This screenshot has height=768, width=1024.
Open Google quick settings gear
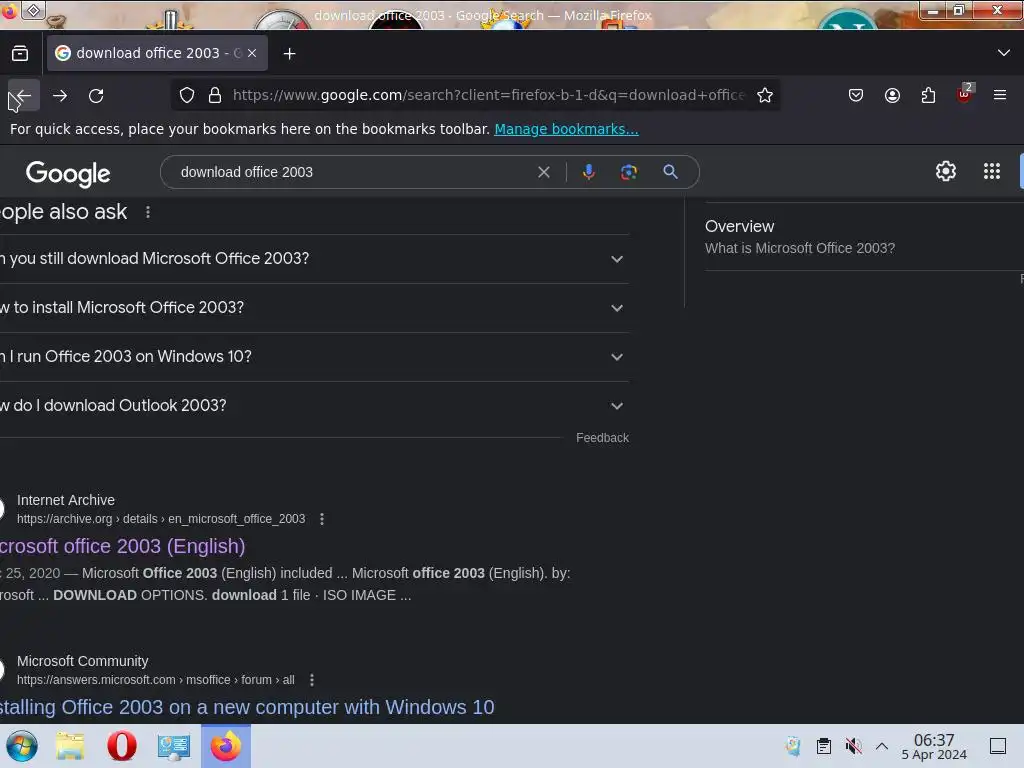946,171
